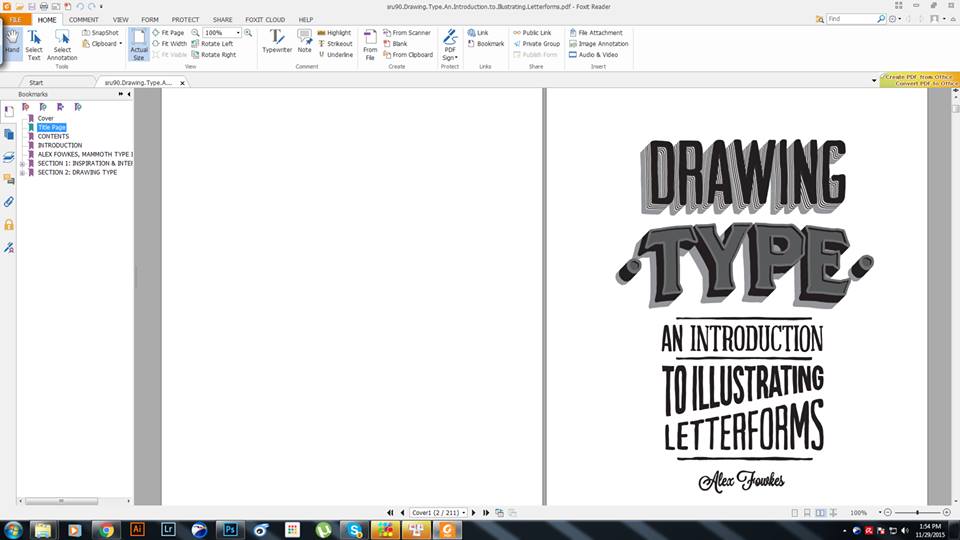Adjust the zoom slider in status bar
The width and height of the screenshot is (960, 540).
coord(918,512)
